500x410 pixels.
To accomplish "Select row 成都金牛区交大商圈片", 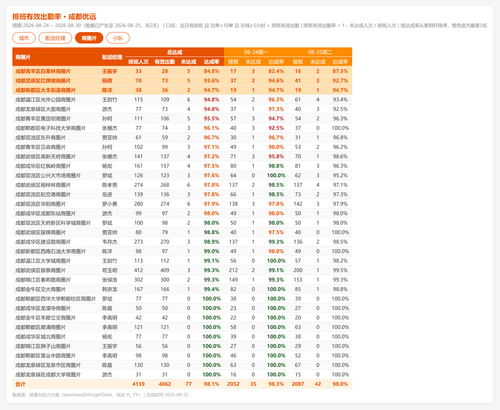I will coord(182,289).
